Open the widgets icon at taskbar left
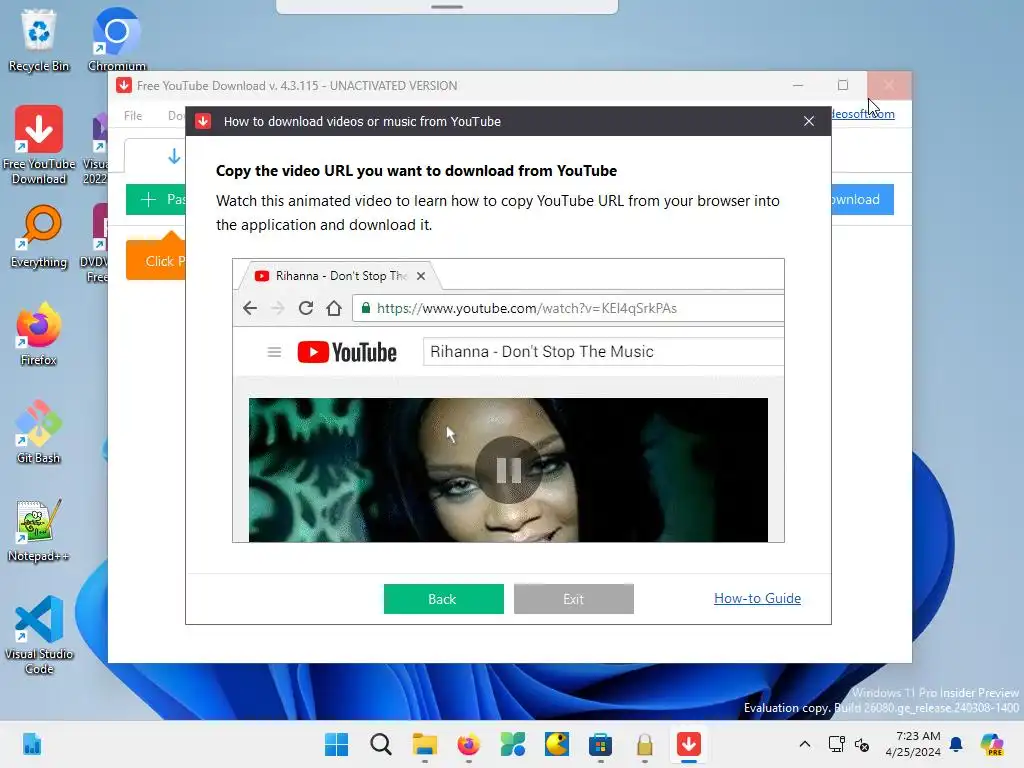This screenshot has height=768, width=1024. 31,744
